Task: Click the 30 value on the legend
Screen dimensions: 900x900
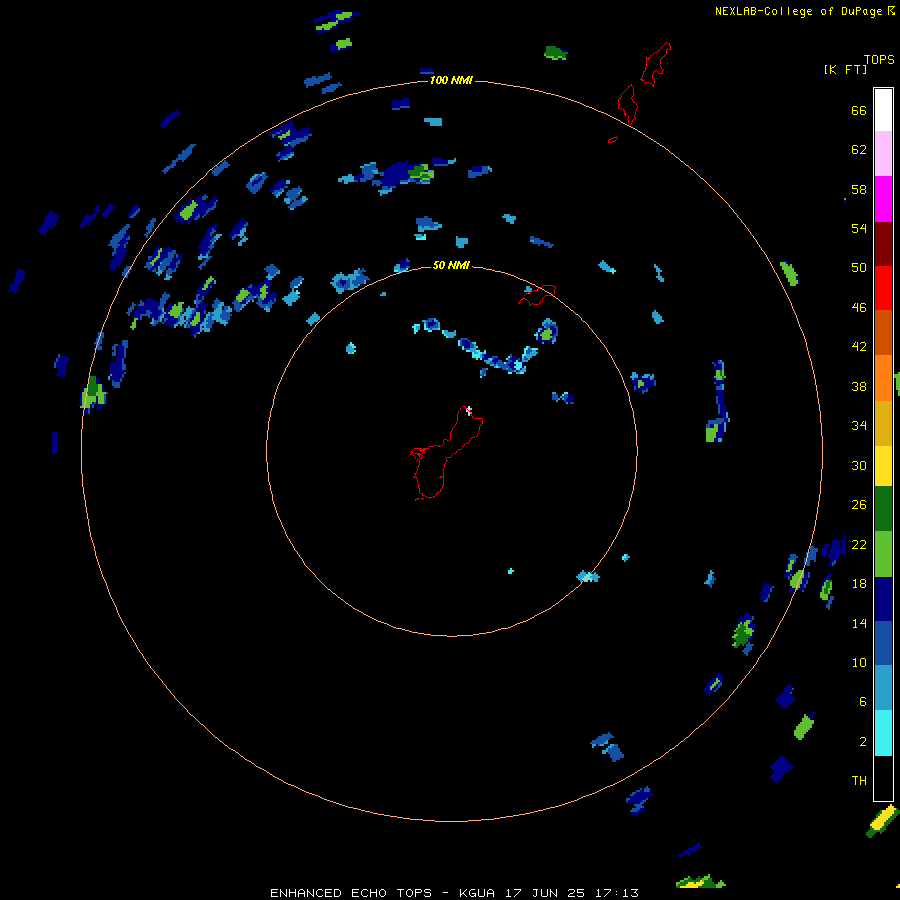Action: tap(859, 465)
